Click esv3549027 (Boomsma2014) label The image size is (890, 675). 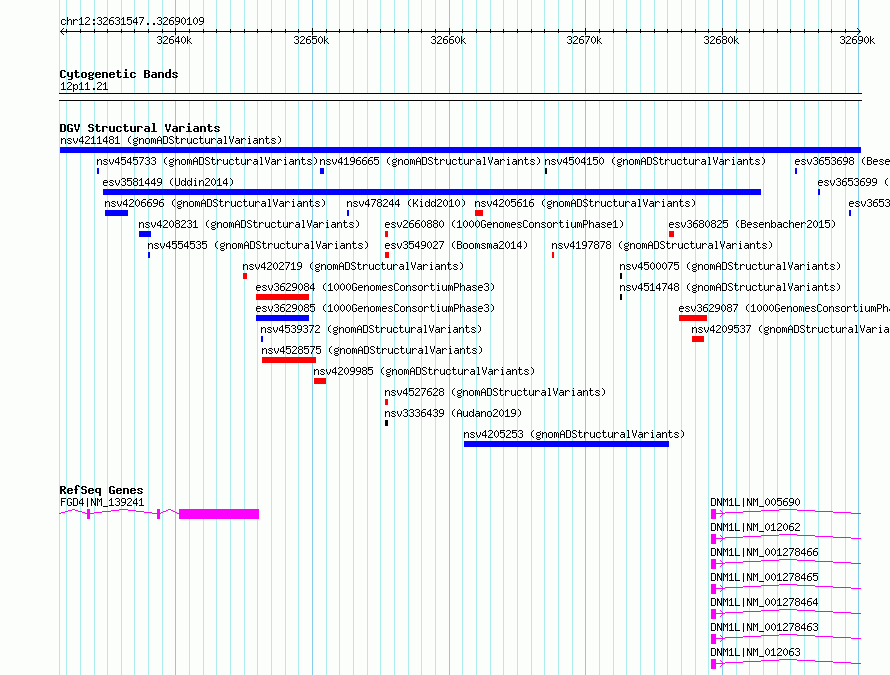tap(456, 245)
